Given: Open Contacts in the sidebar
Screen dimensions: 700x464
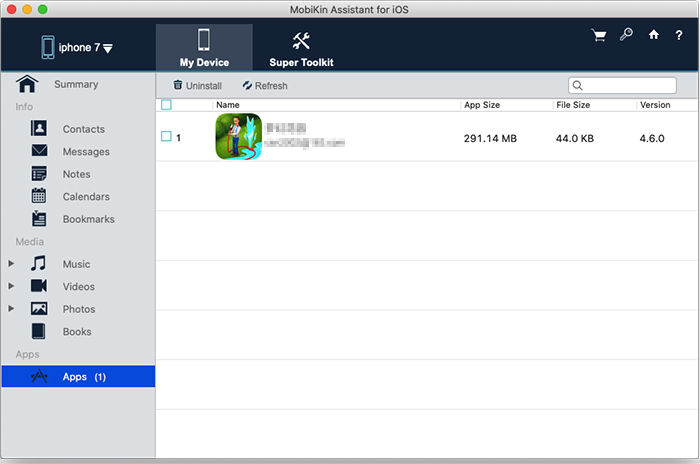Looking at the screenshot, I should [x=83, y=129].
